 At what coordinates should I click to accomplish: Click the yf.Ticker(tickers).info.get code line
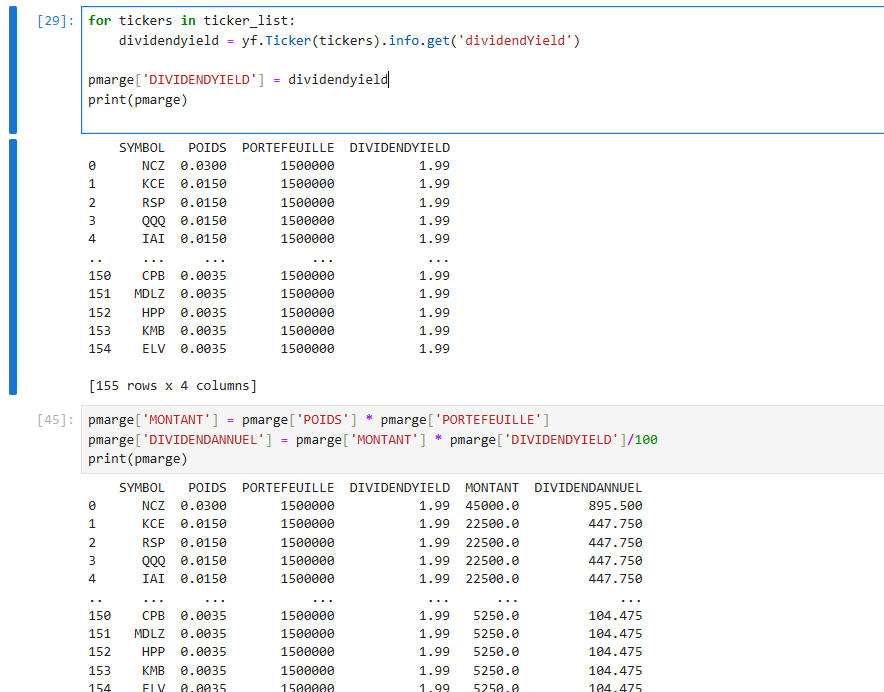click(x=349, y=41)
